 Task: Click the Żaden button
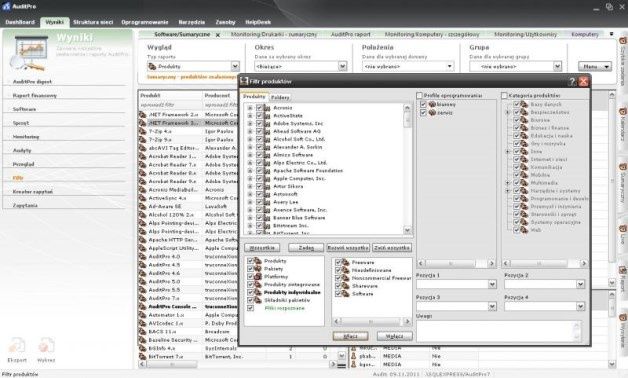pyautogui.click(x=306, y=248)
